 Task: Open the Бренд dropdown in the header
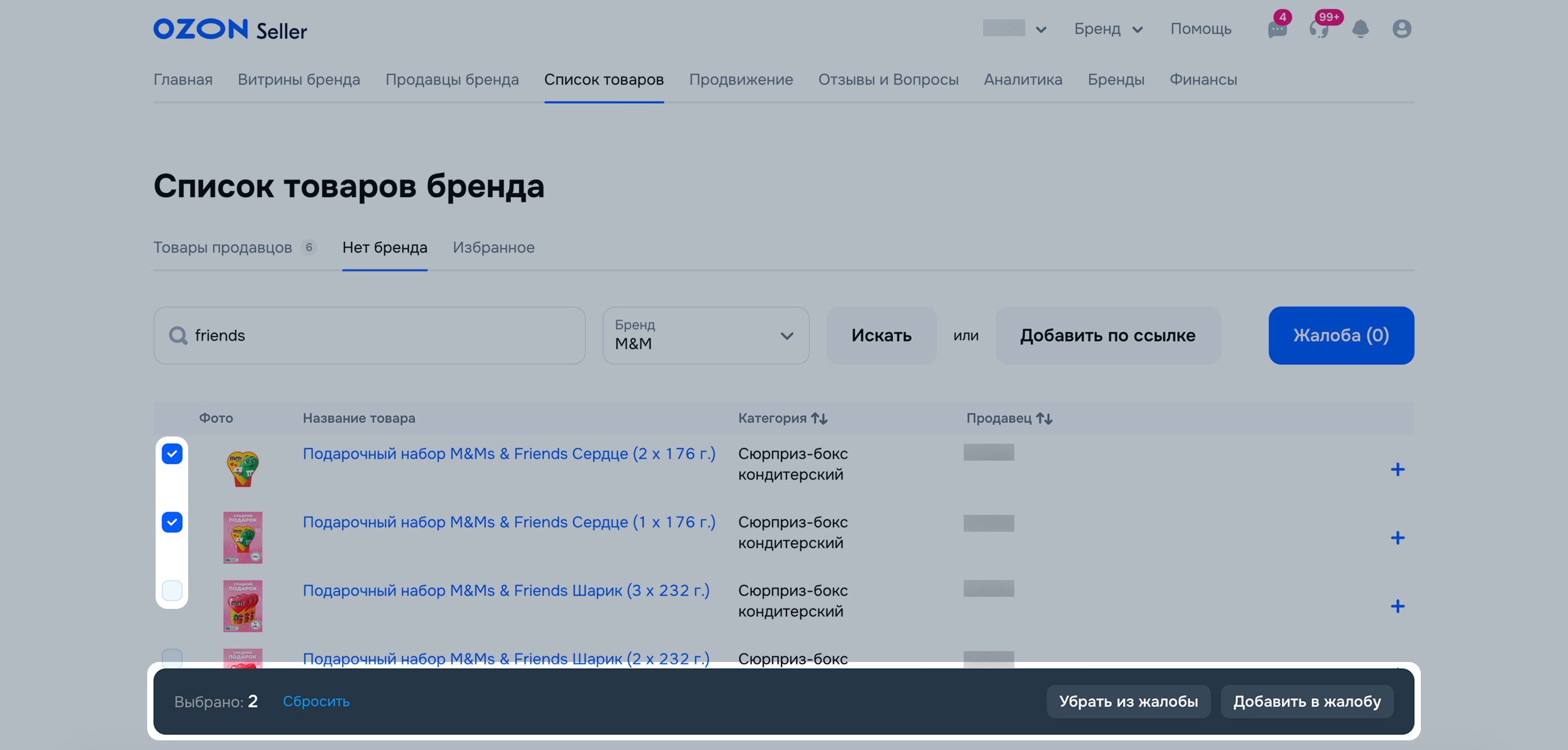1108,29
